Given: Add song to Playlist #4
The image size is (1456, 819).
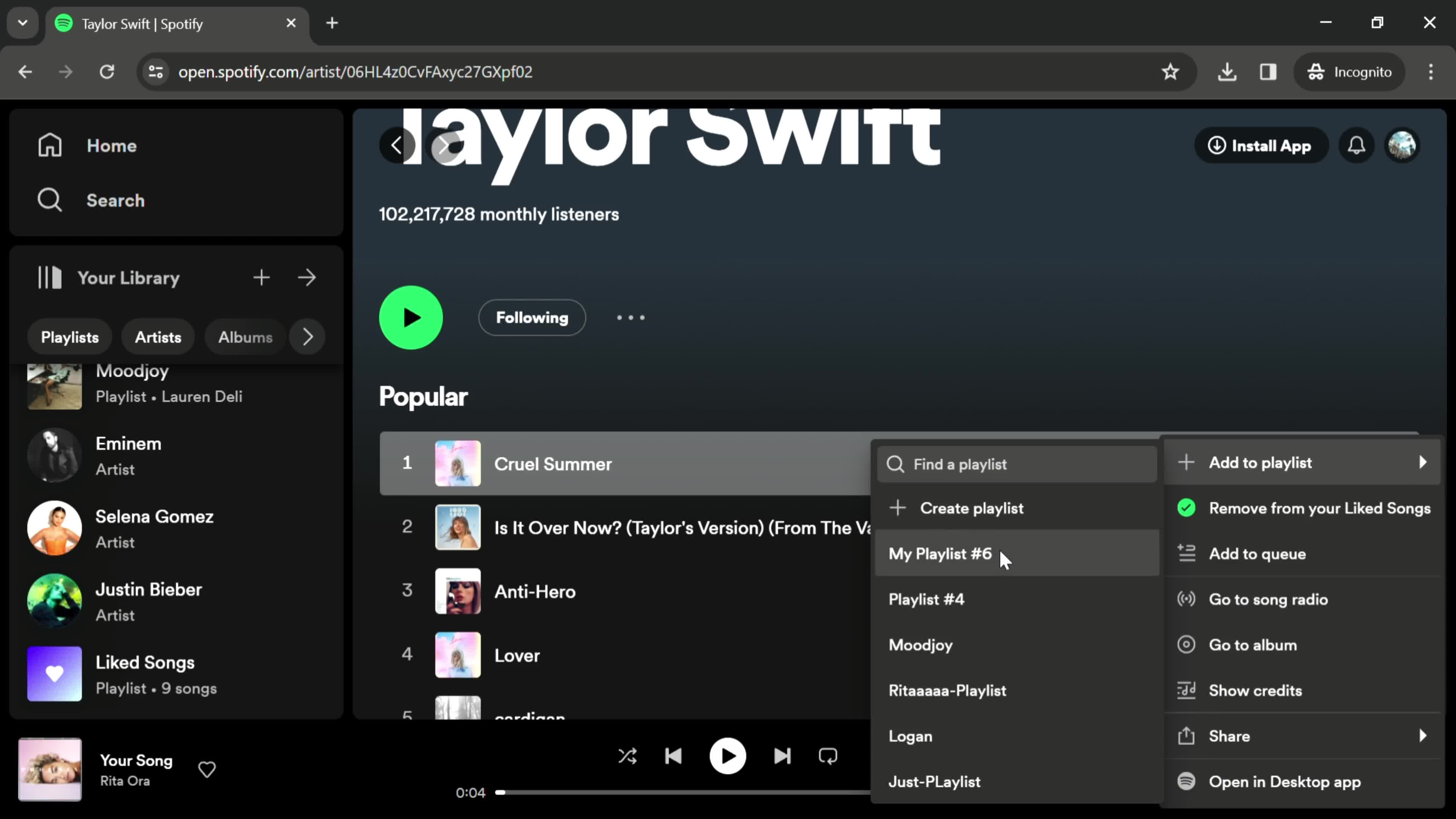Looking at the screenshot, I should (1017, 599).
